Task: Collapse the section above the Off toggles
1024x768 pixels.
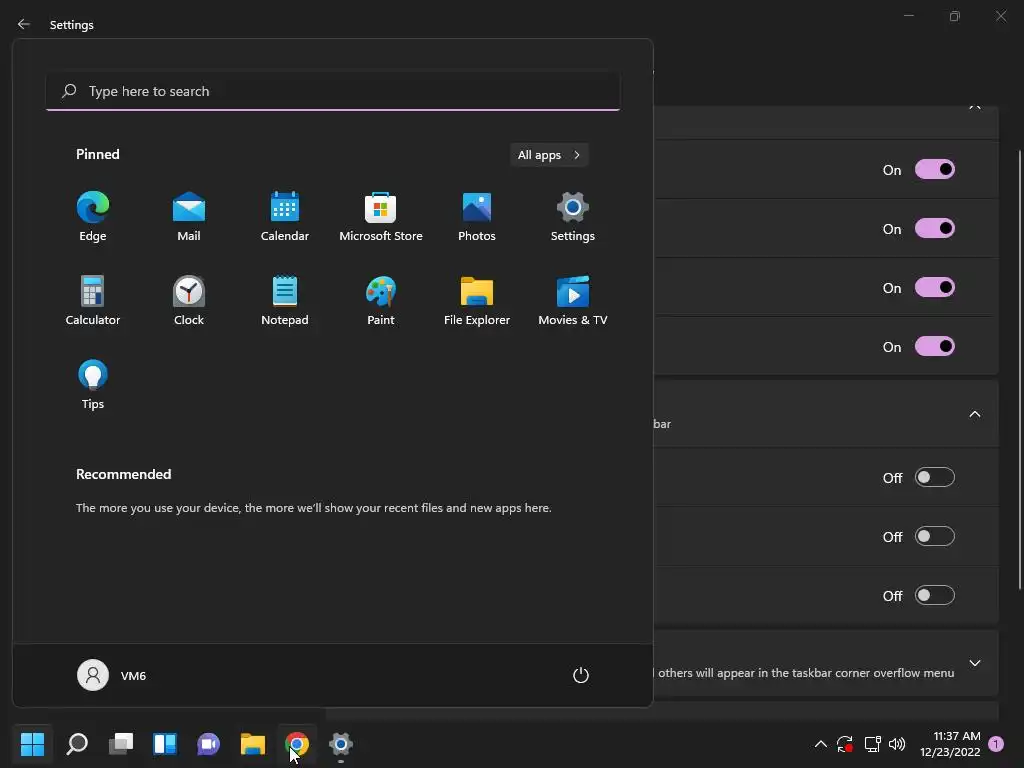Action: tap(974, 414)
